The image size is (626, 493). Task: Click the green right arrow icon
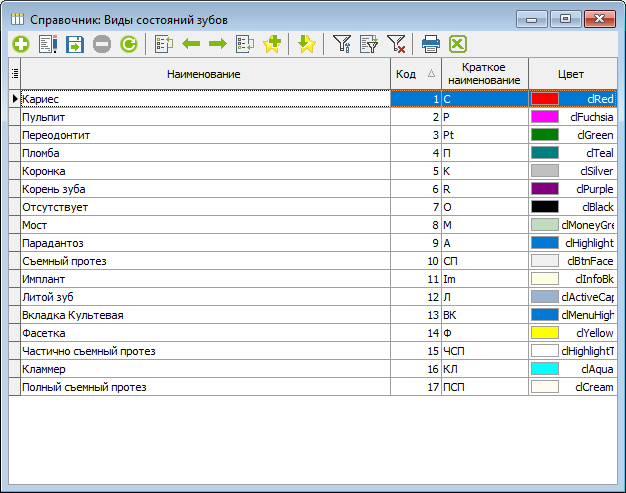217,44
